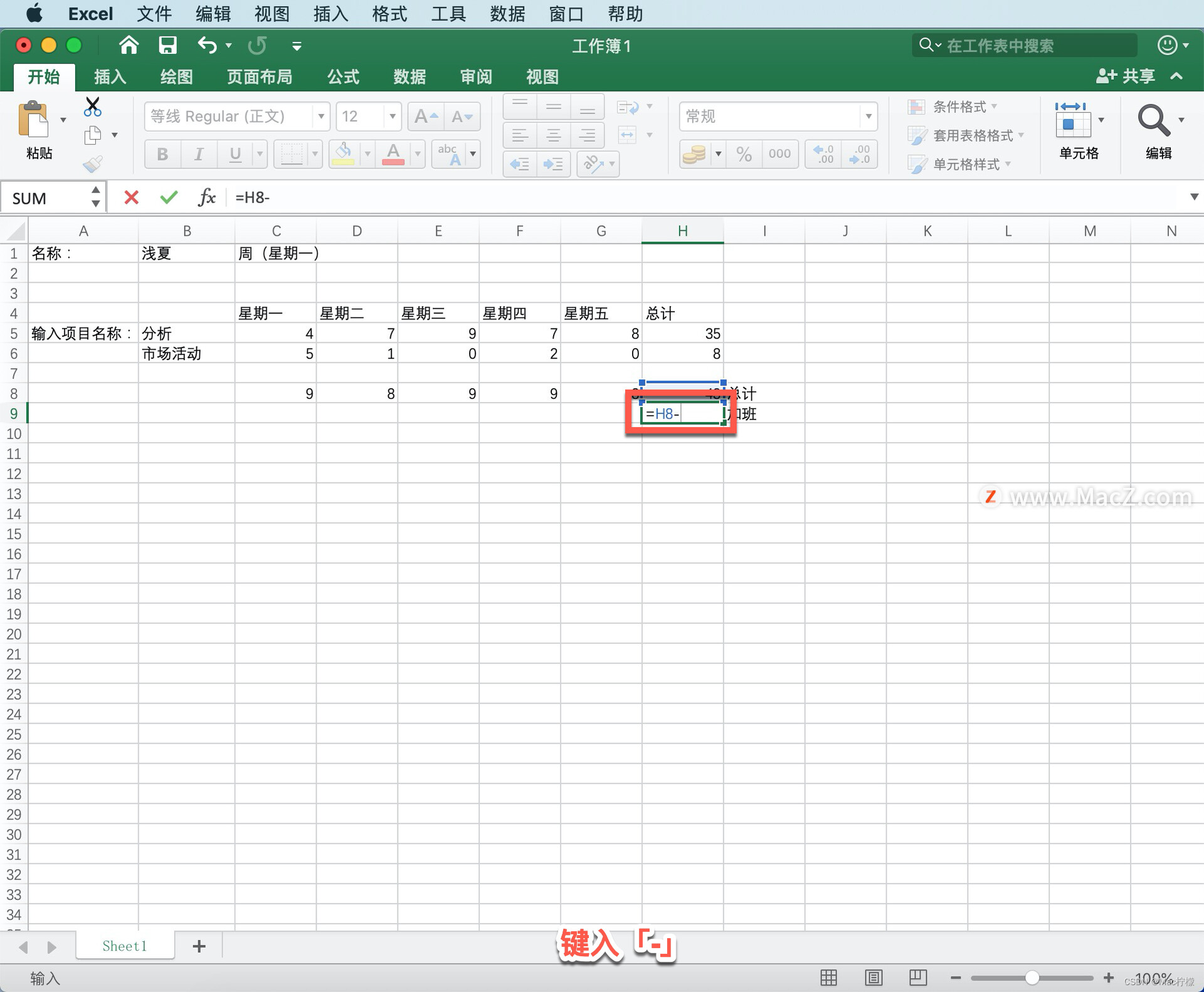The height and width of the screenshot is (992, 1204).
Task: Open the font size dropdown
Action: click(x=392, y=117)
